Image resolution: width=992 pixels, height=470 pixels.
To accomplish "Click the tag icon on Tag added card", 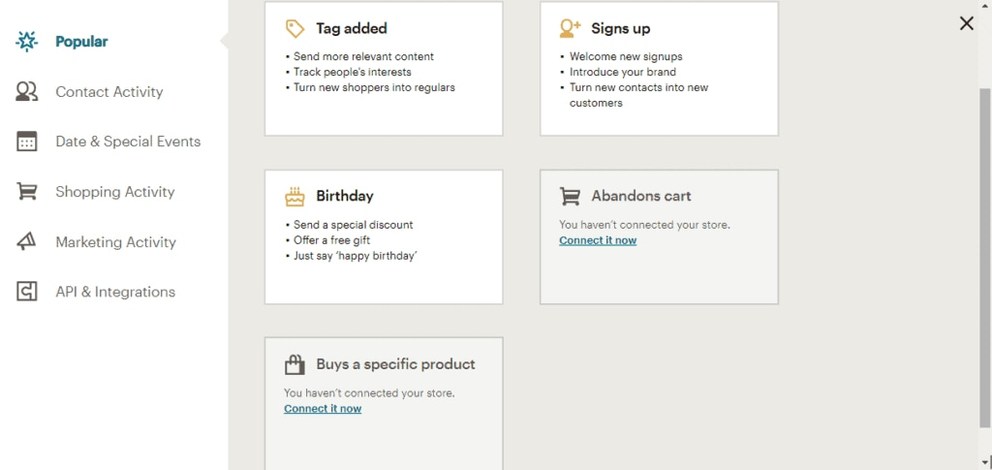I will pos(295,28).
